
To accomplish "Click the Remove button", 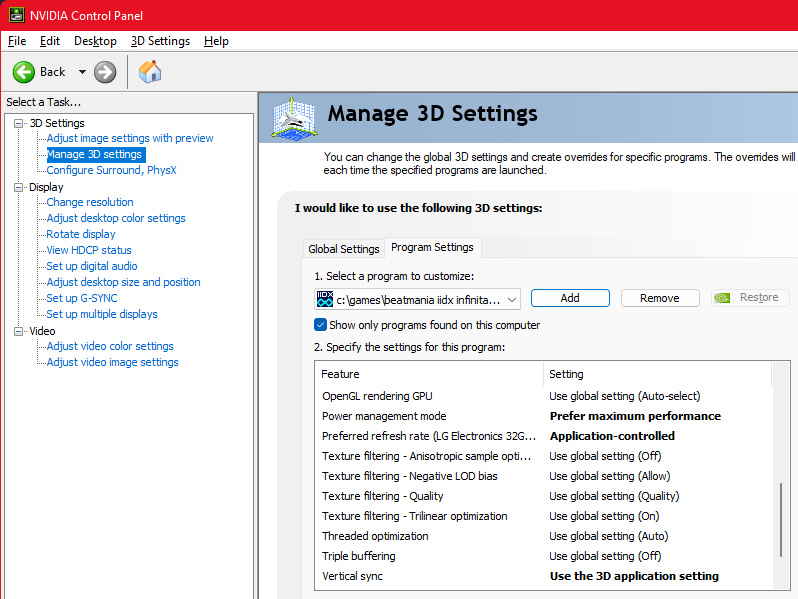I will (x=660, y=298).
